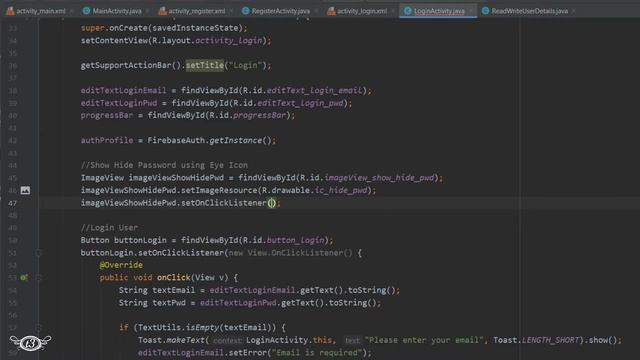Collapse the buttonLogin.setOnClickListener code block
The width and height of the screenshot is (640, 360).
tap(38, 253)
